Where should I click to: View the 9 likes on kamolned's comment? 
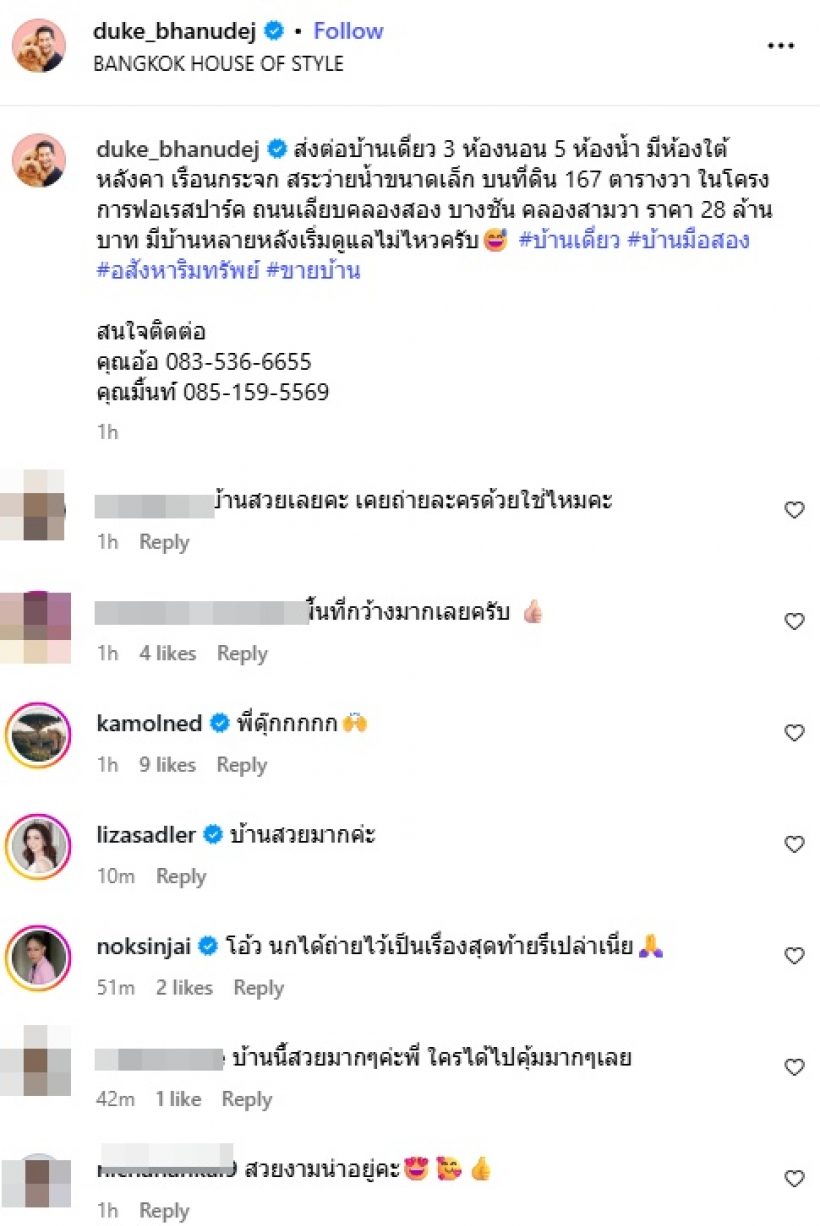point(166,765)
